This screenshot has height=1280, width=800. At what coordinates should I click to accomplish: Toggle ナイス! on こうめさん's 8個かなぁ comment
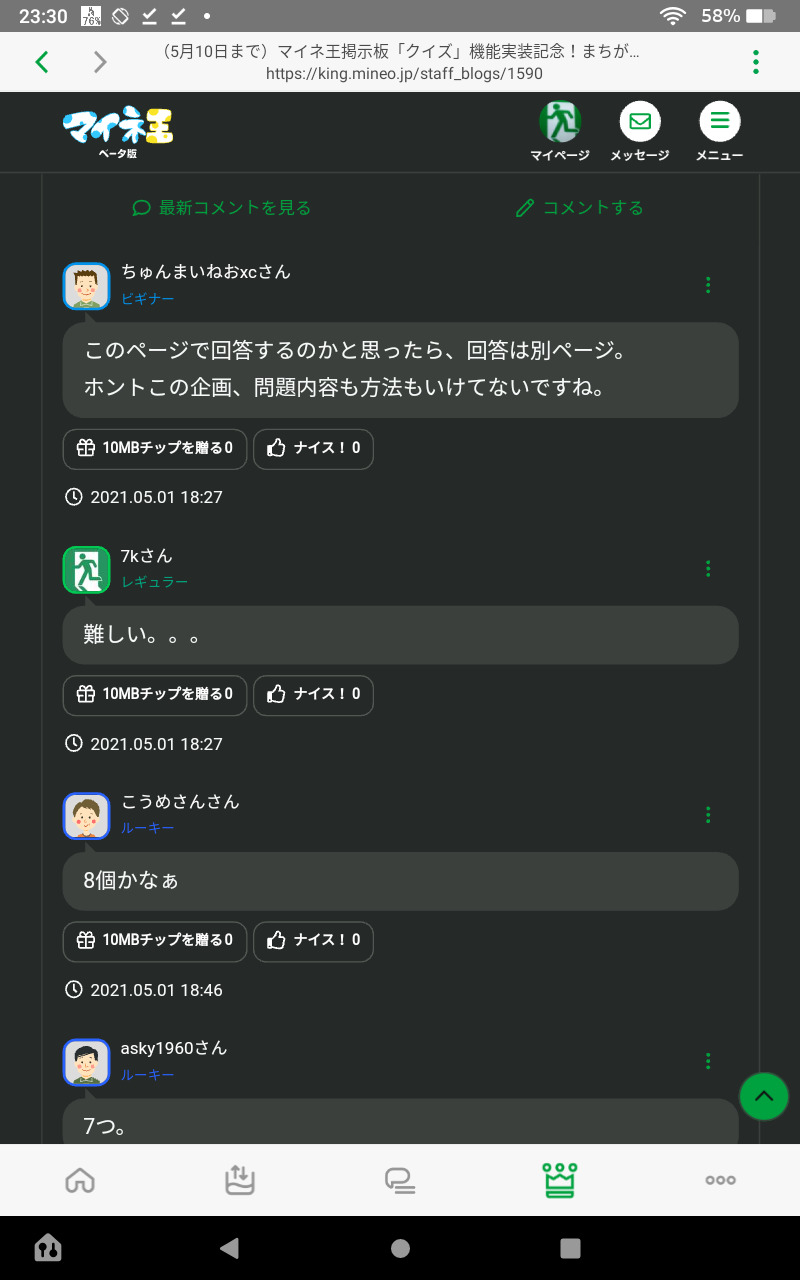pyautogui.click(x=313, y=941)
